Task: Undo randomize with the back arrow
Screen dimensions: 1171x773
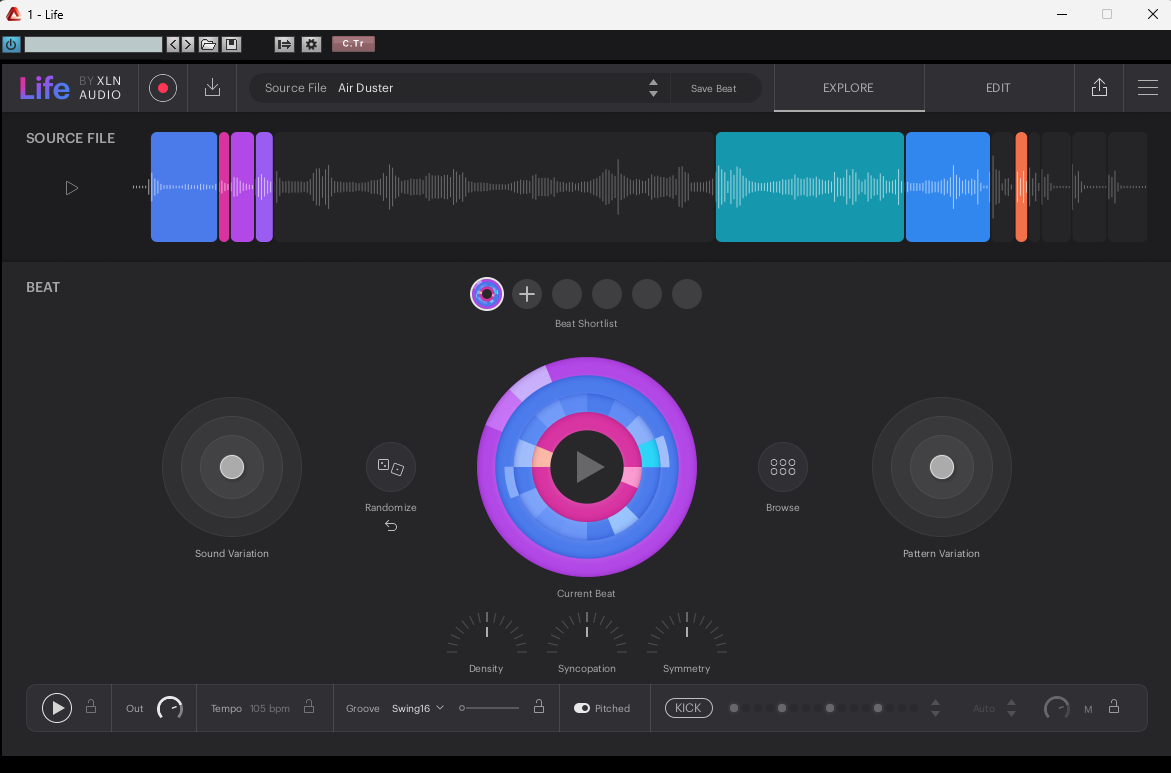Action: pos(391,526)
